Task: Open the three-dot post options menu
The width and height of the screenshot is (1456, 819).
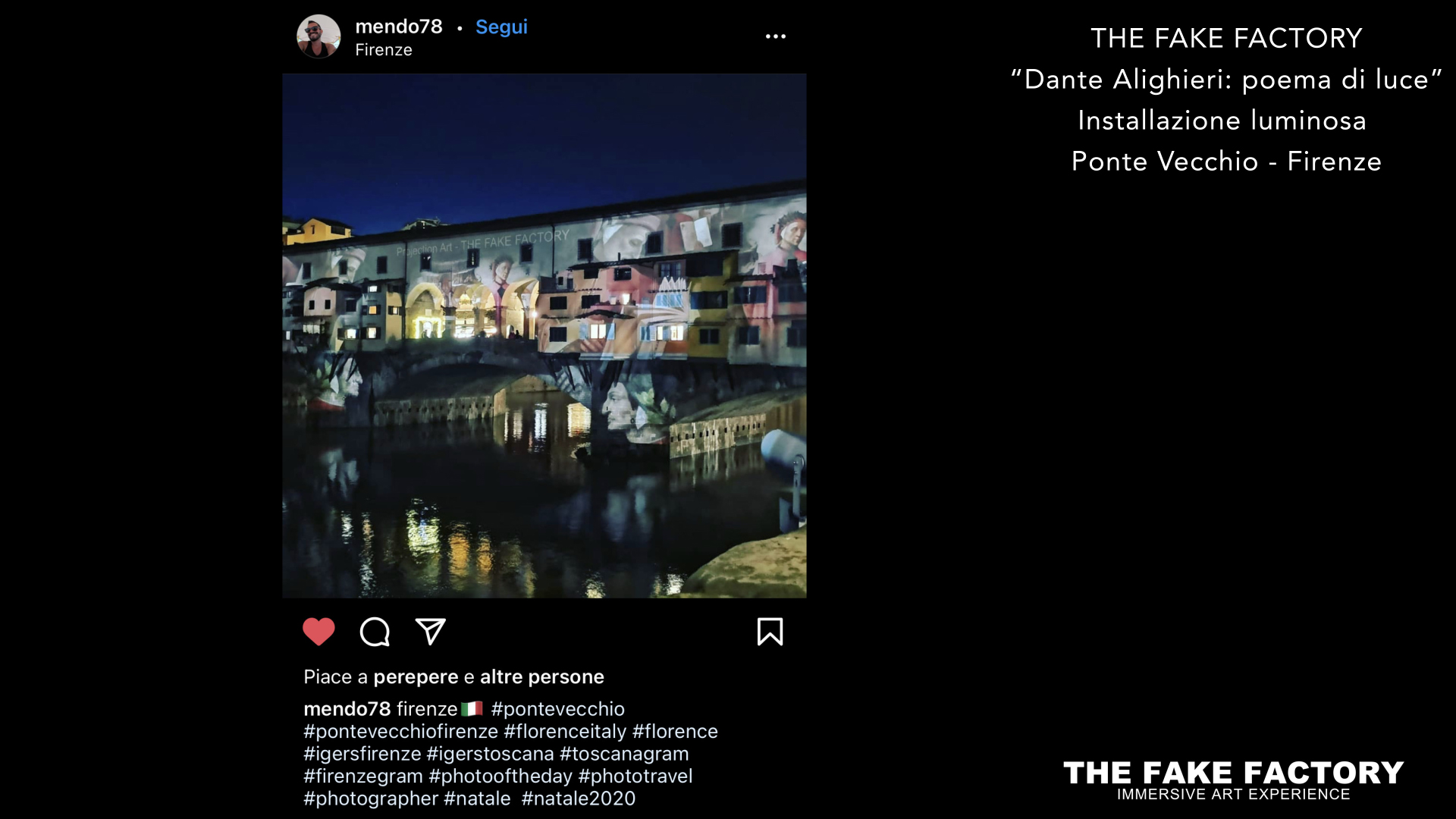Action: point(775,36)
